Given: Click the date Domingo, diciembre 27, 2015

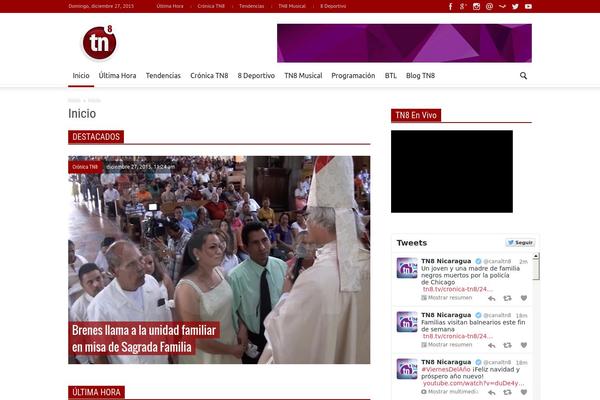Looking at the screenshot, I should pyautogui.click(x=101, y=7).
